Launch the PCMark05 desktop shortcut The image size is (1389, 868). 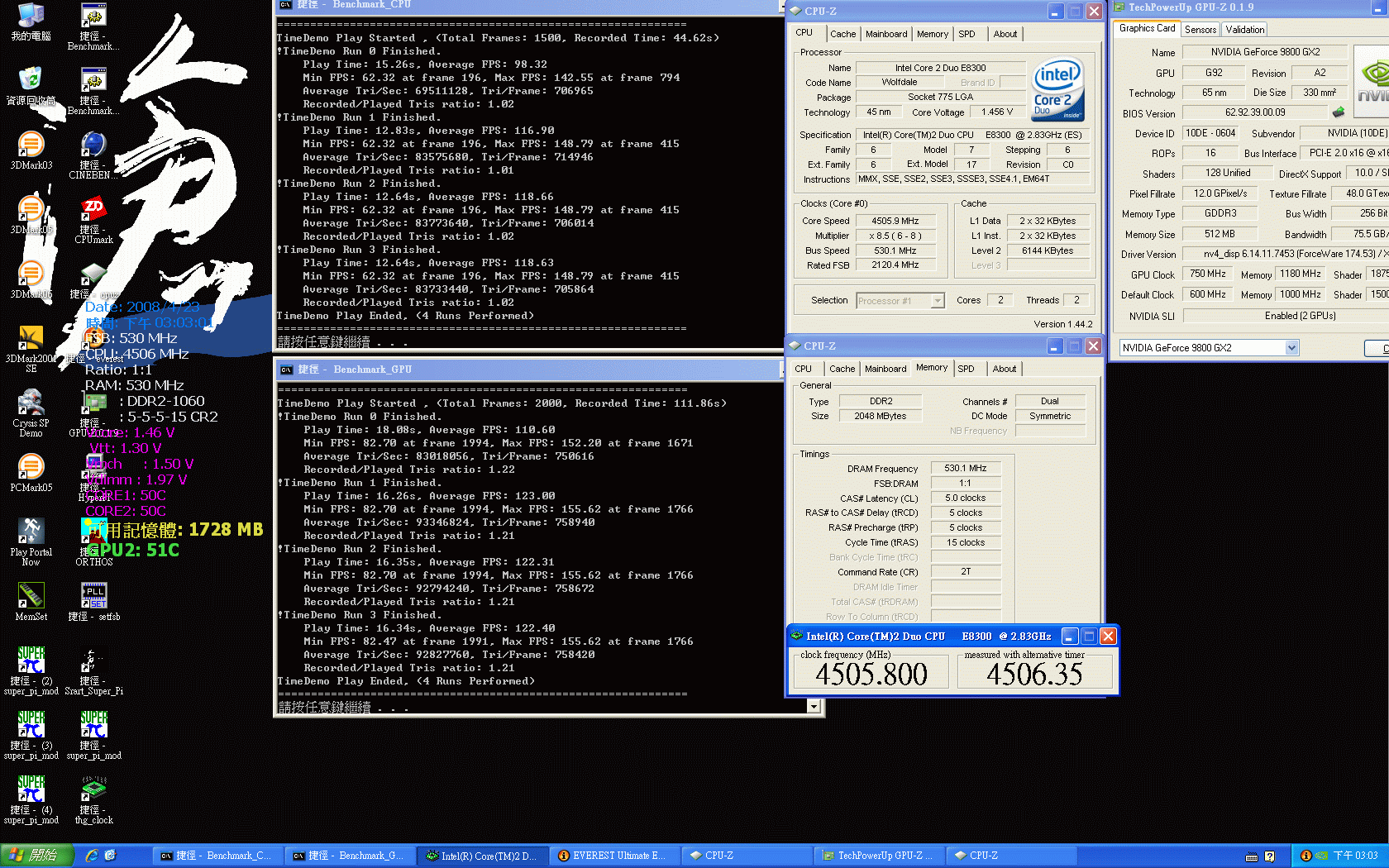point(31,473)
